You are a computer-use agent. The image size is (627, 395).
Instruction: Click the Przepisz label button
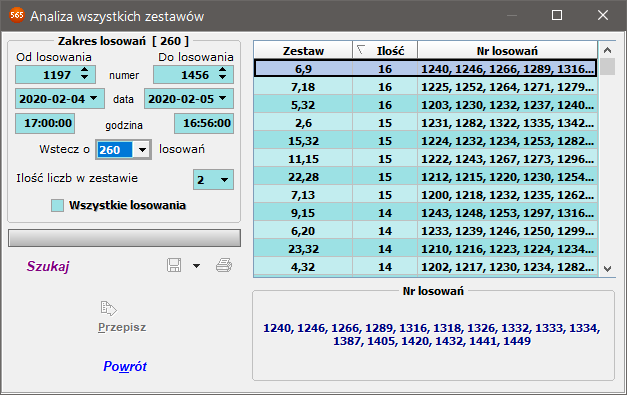click(122, 327)
